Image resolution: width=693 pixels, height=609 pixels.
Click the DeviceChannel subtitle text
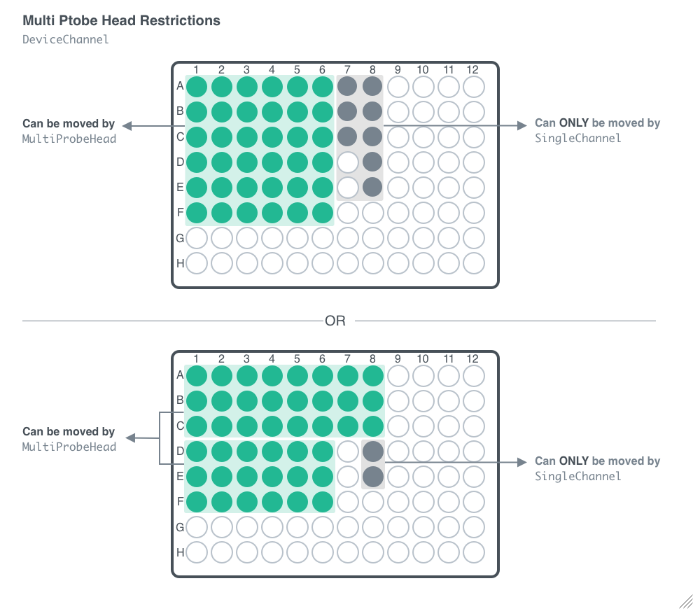coord(65,39)
